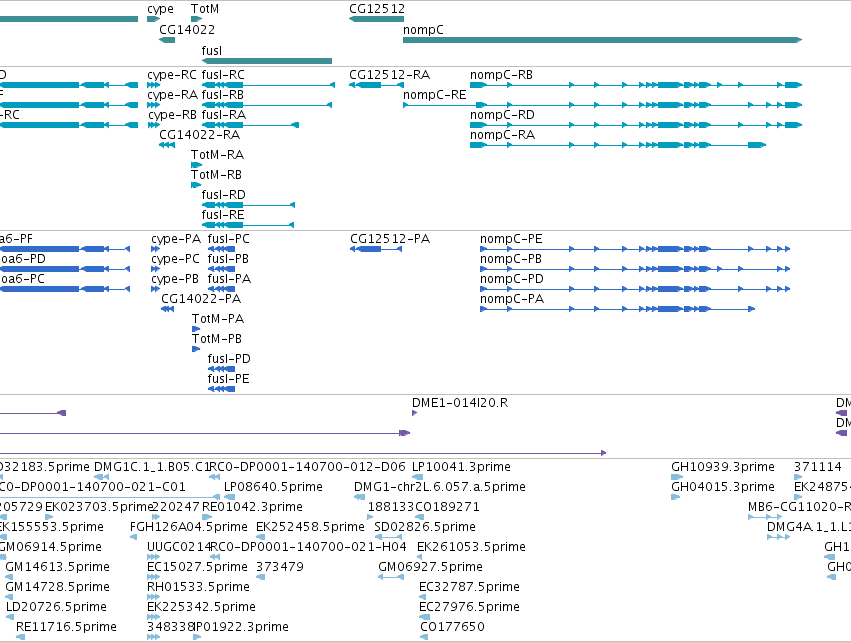Click the cype gene label
Viewport: 851px width, 642px height.
160,9
